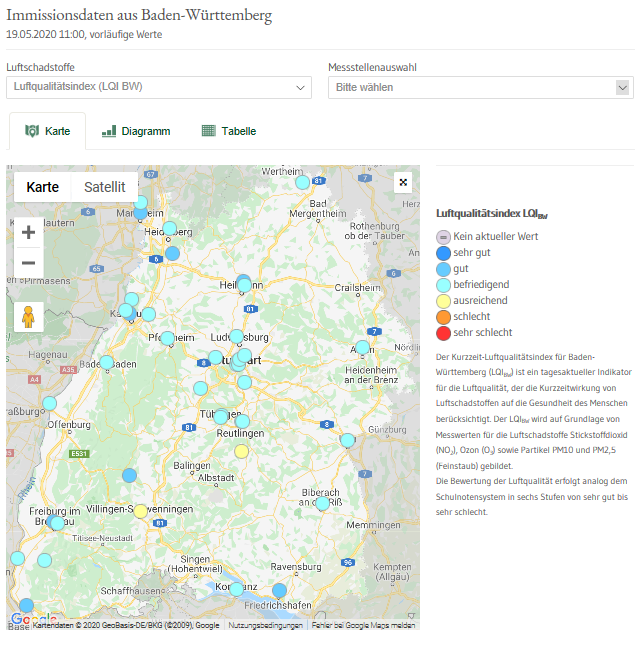Open the Messstellenauswahl dropdown
Screen dimensions: 641x645
pyautogui.click(x=480, y=87)
